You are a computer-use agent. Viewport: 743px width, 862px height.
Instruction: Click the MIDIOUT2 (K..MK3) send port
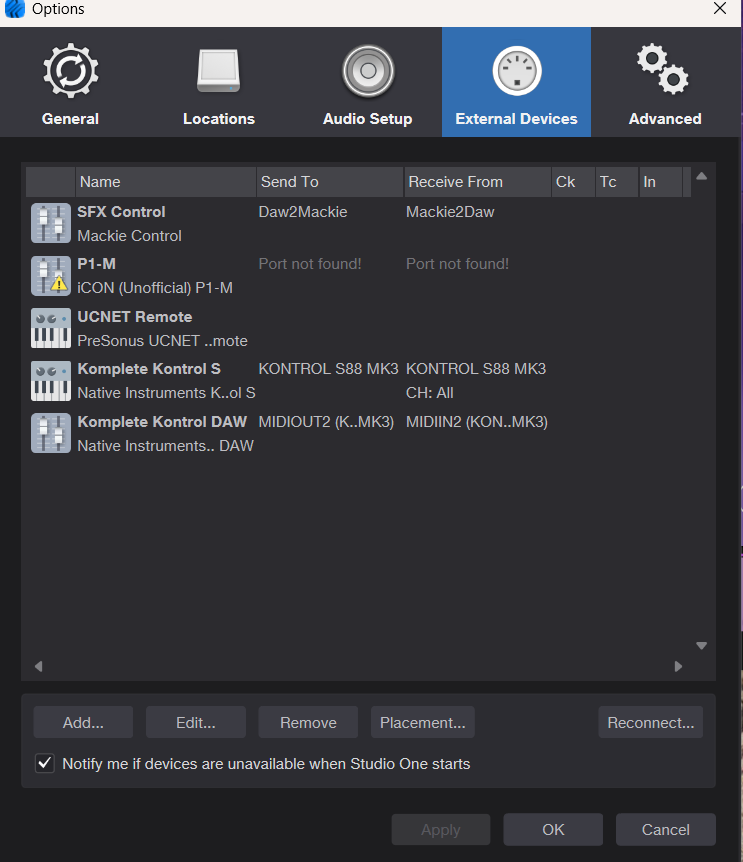click(326, 422)
